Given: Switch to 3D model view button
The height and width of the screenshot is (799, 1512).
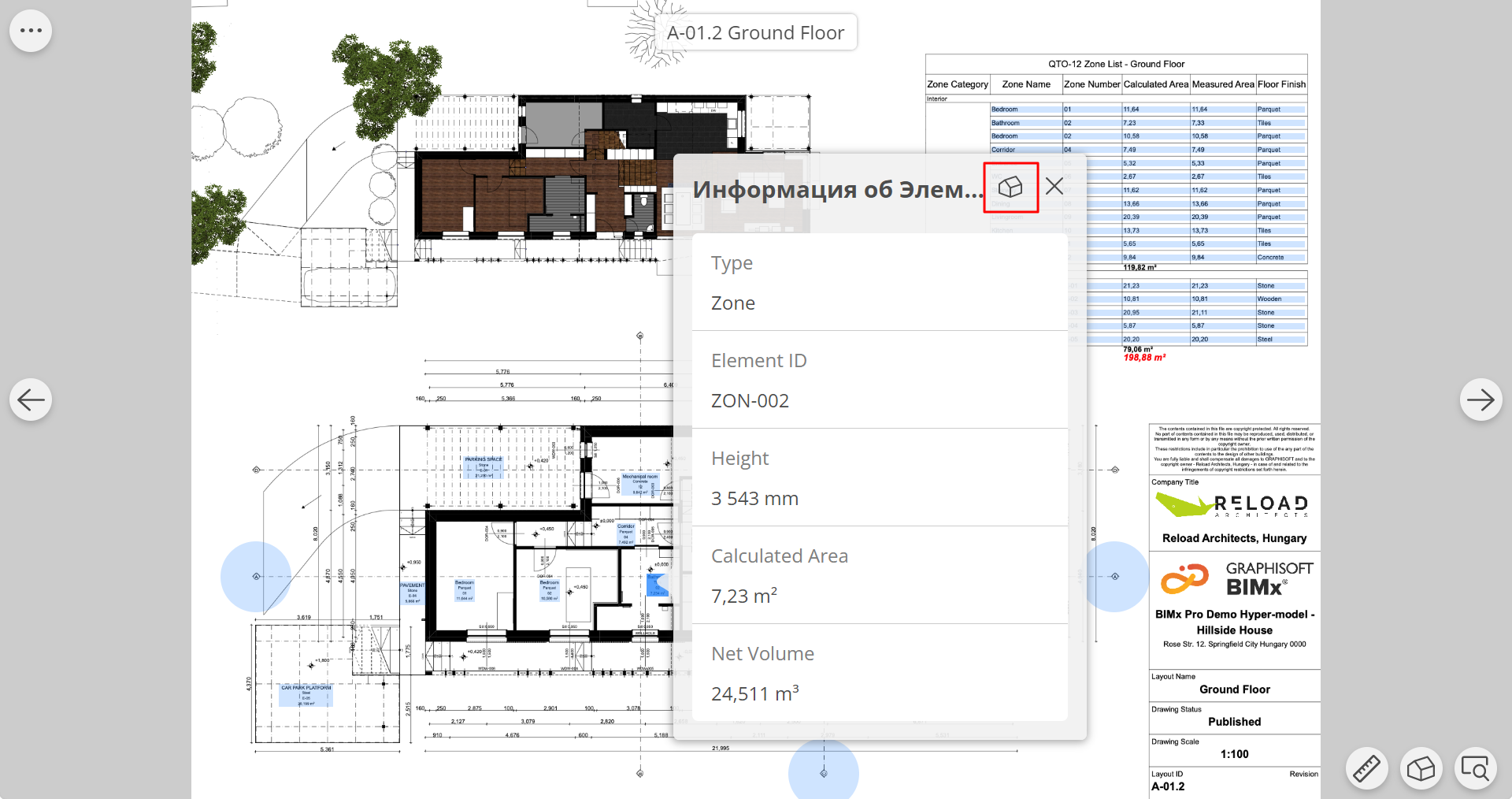Looking at the screenshot, I should tap(1421, 768).
